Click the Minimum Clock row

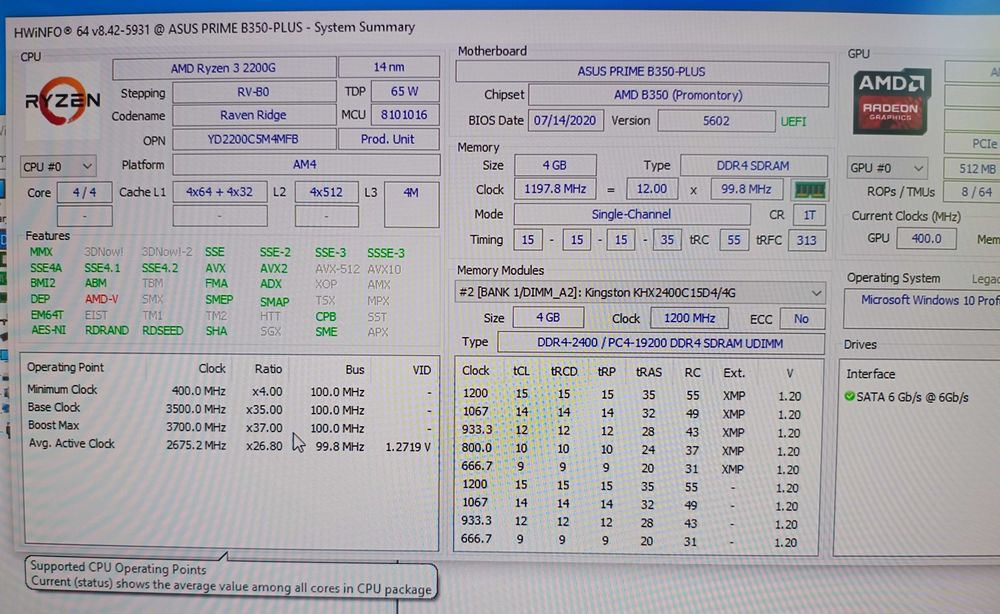[230, 391]
